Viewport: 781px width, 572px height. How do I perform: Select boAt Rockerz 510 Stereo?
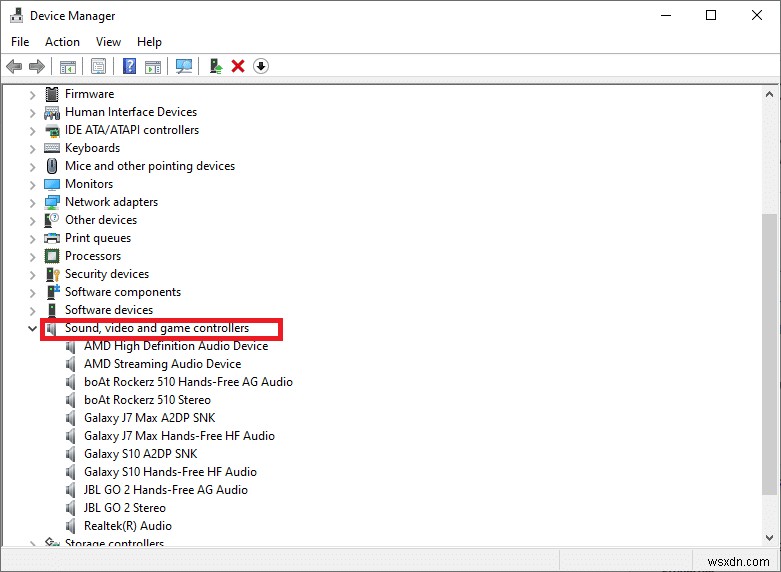pos(147,400)
